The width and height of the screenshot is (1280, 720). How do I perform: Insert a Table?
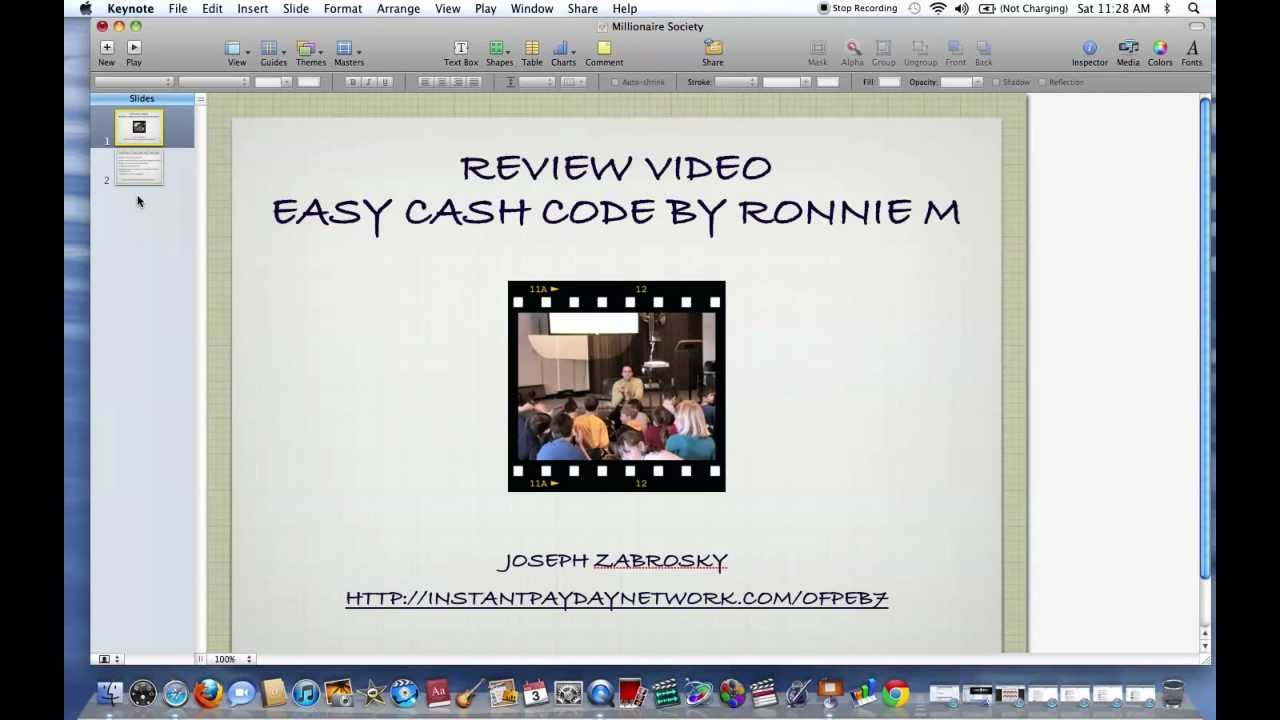click(x=532, y=53)
